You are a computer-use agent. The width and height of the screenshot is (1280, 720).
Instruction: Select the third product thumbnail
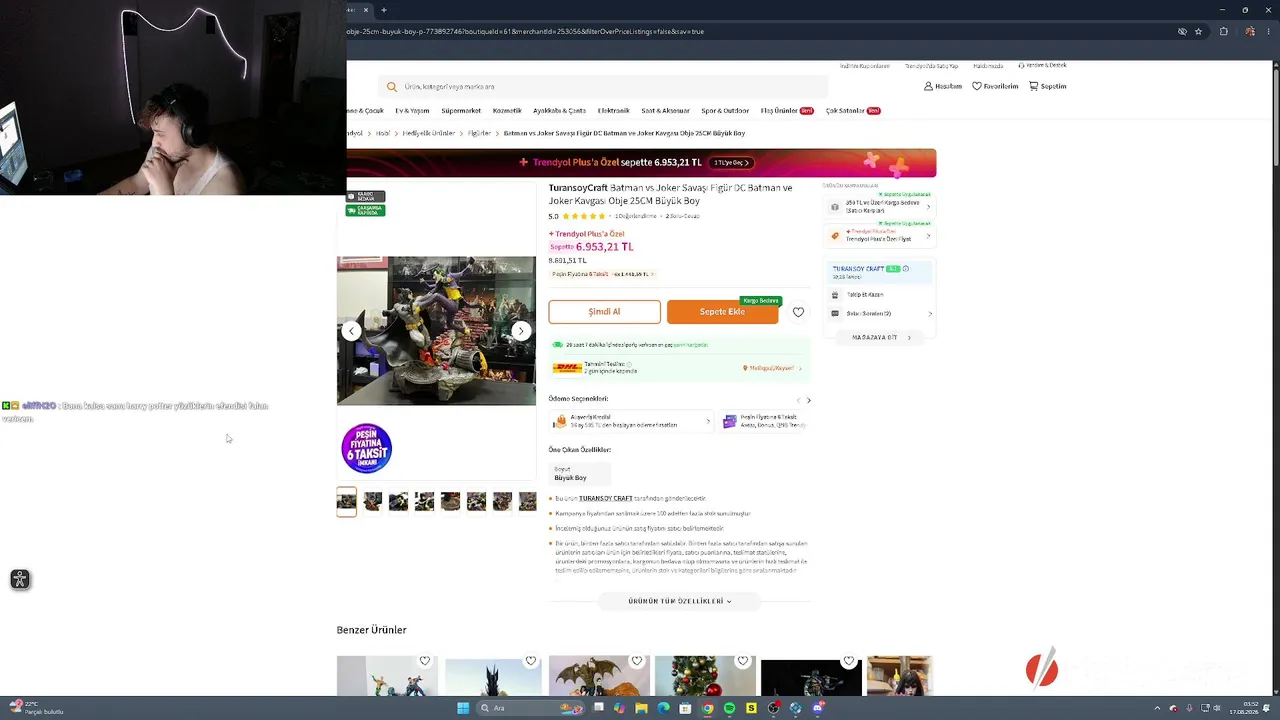click(x=398, y=501)
